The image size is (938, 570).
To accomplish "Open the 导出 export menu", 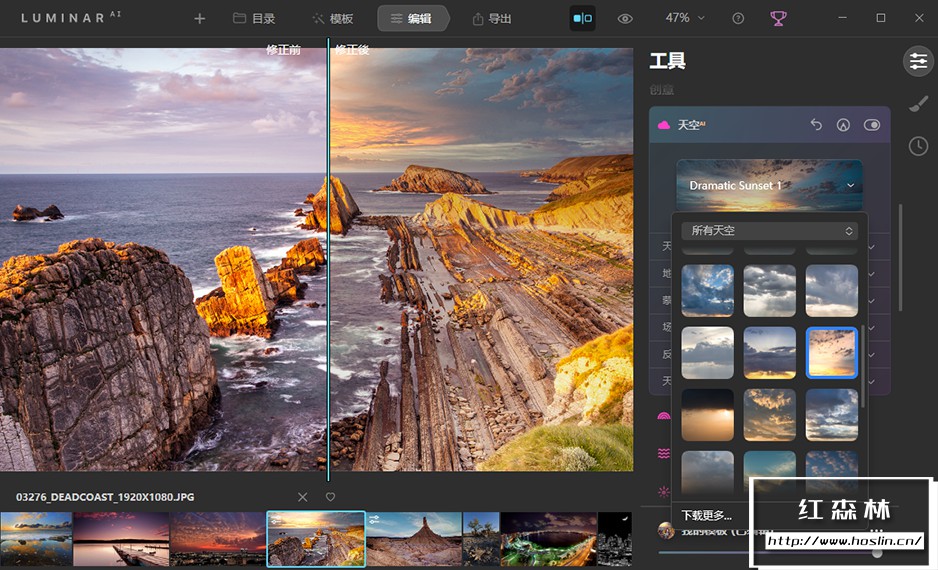I will click(x=492, y=19).
